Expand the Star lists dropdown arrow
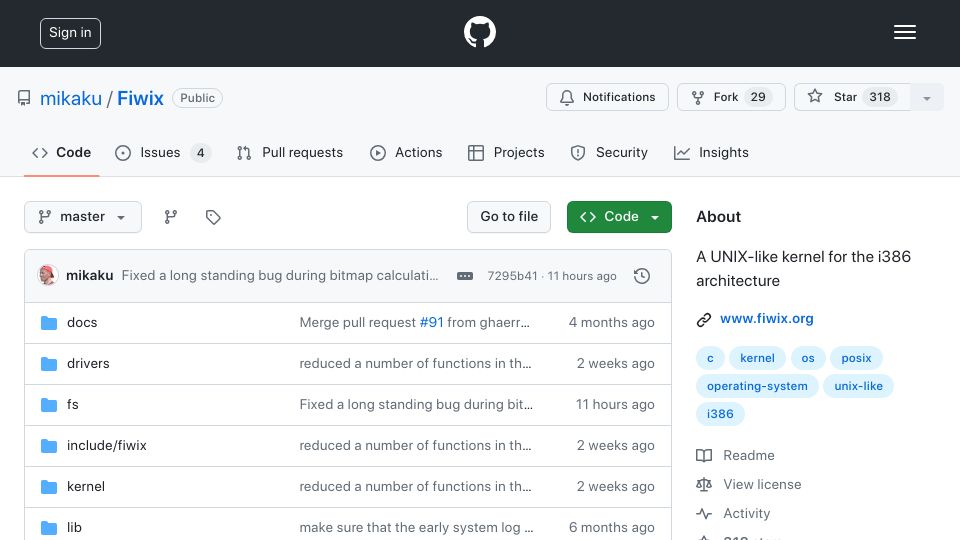The image size is (960, 540). click(x=927, y=97)
